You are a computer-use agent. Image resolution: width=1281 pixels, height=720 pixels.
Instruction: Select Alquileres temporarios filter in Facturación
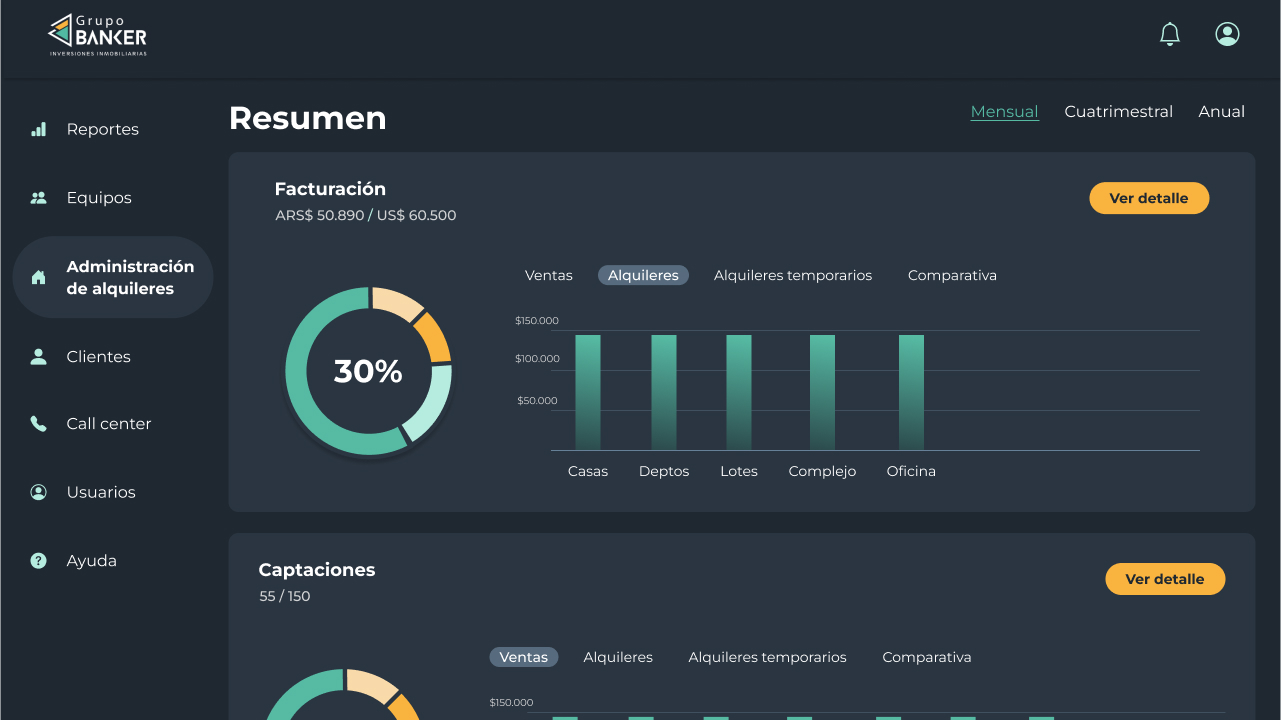[x=792, y=275]
